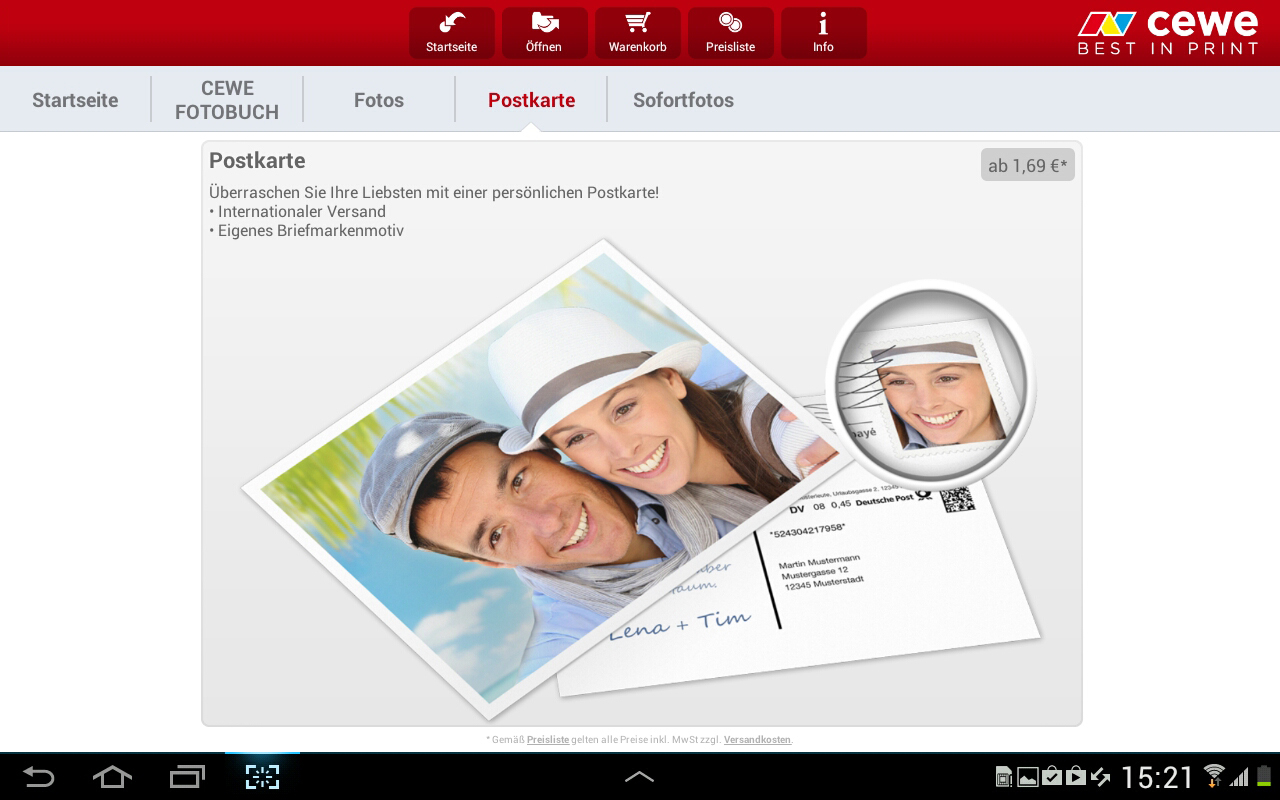Open the Info icon button
Screen dimensions: 1280x800
(x=823, y=33)
